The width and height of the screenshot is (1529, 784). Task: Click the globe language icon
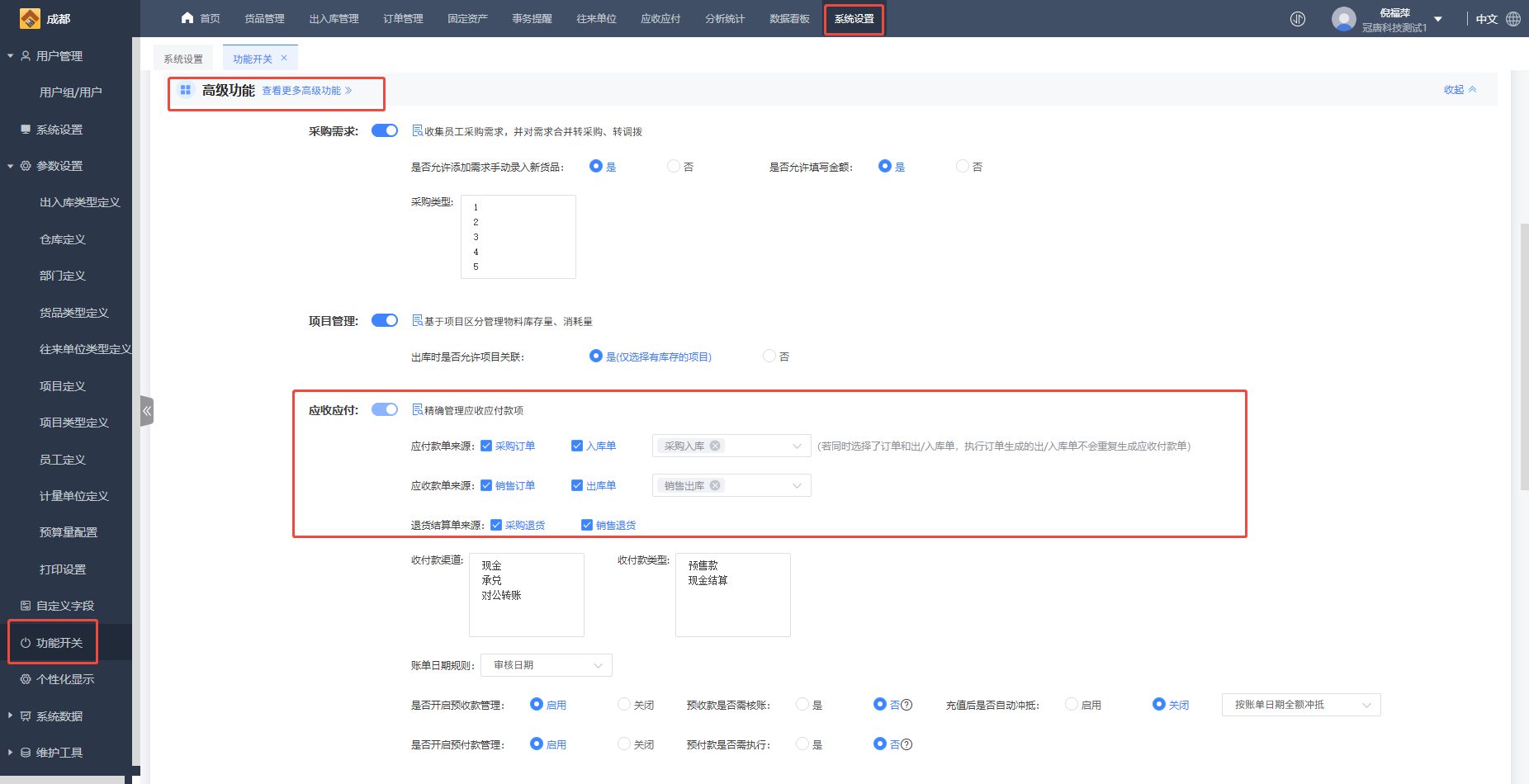tap(1513, 18)
